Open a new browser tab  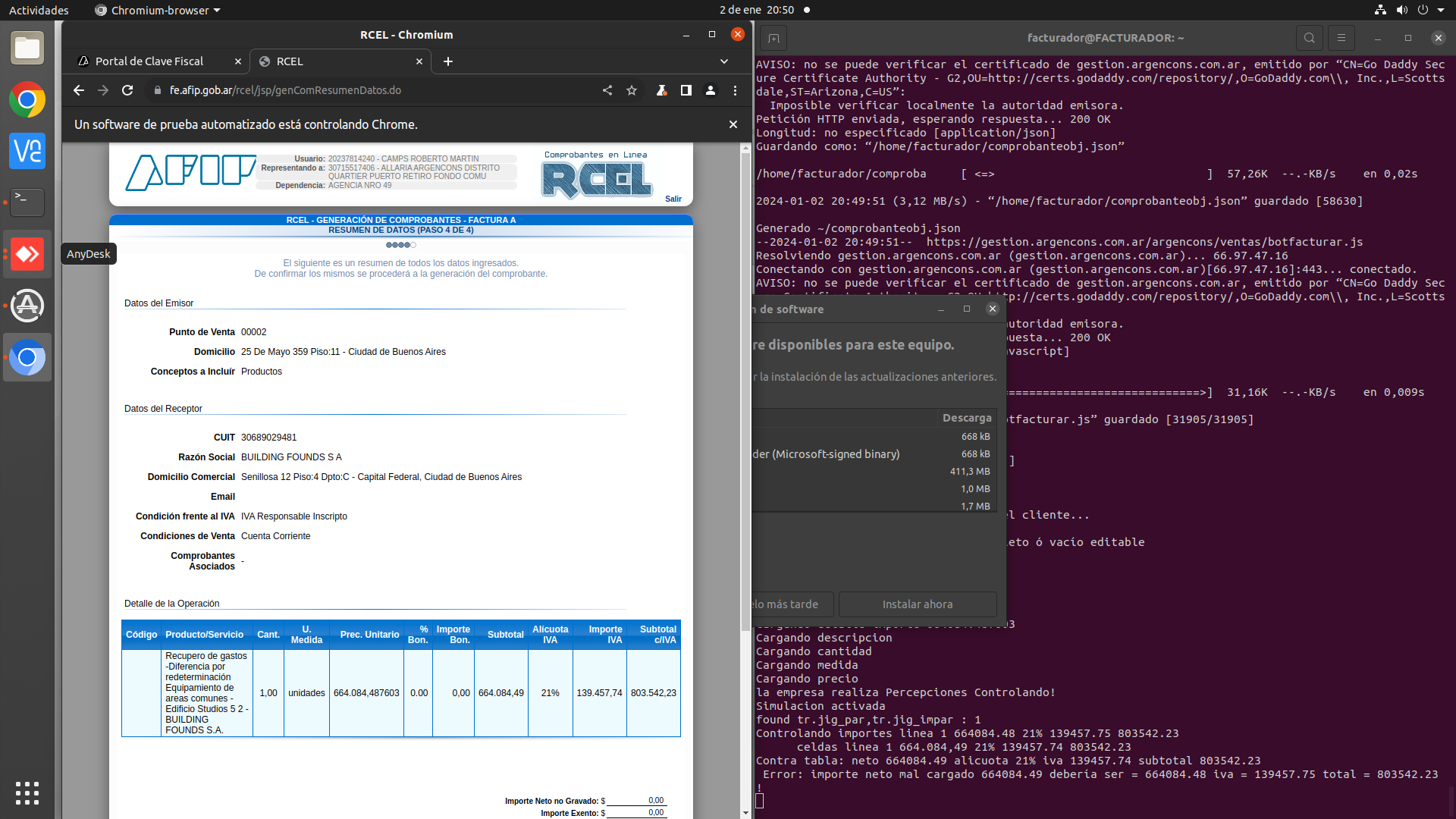[448, 61]
